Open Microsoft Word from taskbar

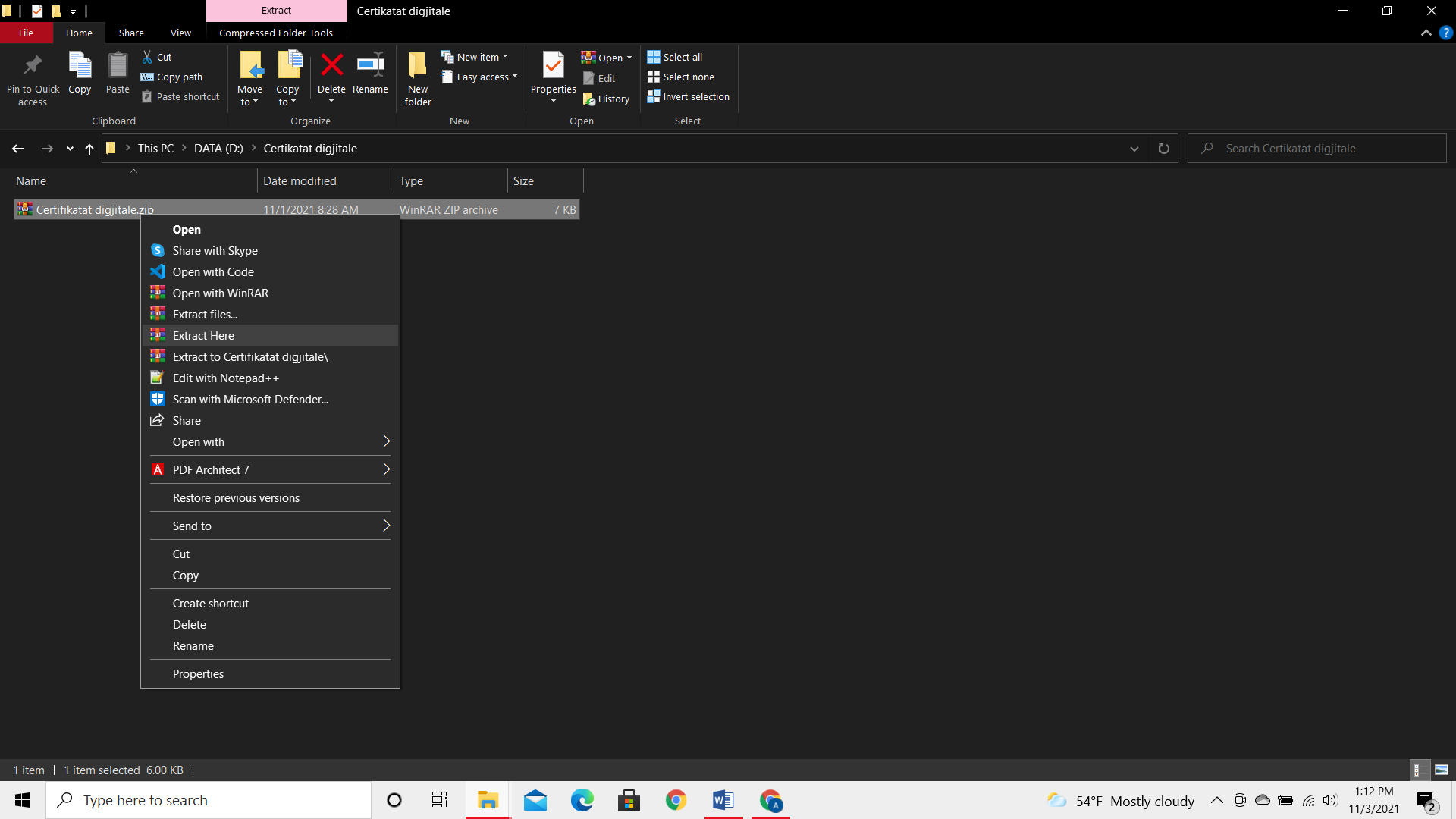[x=723, y=800]
